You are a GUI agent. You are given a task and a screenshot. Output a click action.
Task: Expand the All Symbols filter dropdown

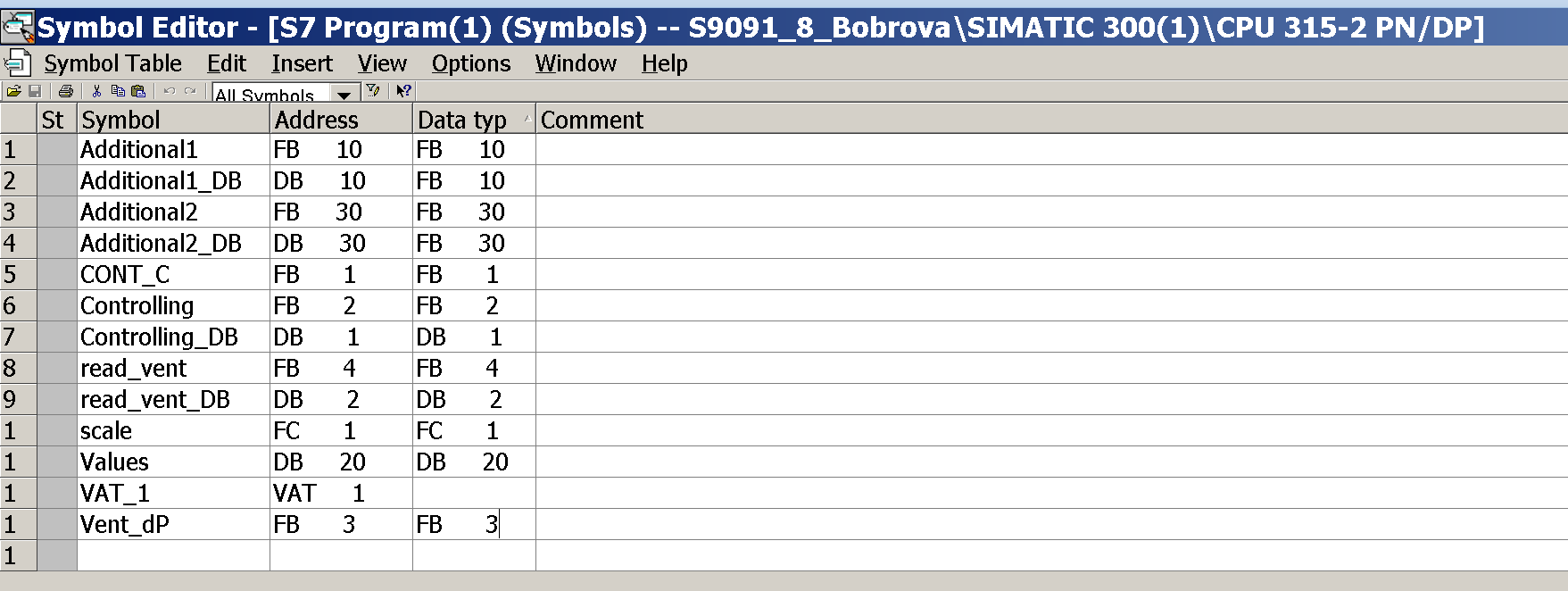344,93
